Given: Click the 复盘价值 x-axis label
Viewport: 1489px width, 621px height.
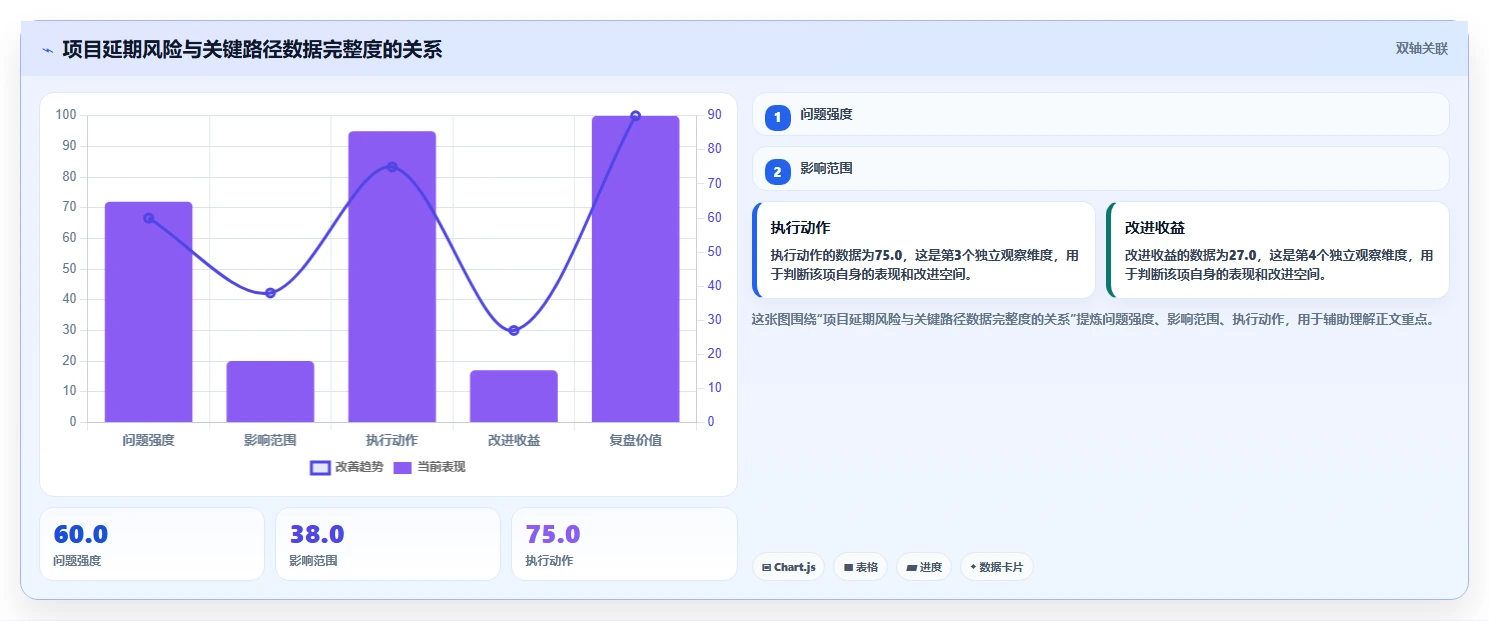Looking at the screenshot, I should 636,440.
